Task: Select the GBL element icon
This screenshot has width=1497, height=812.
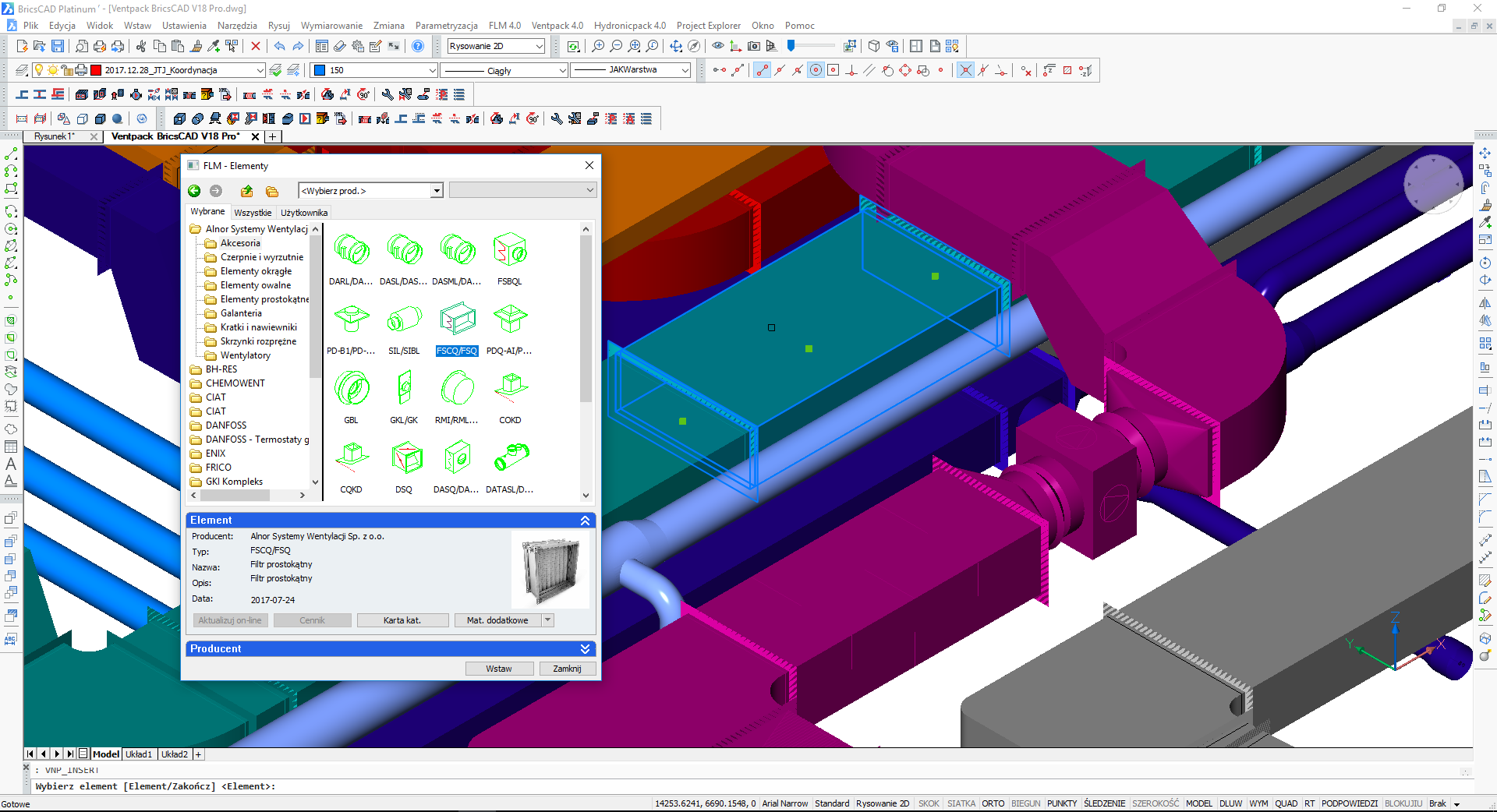Action: [x=352, y=389]
